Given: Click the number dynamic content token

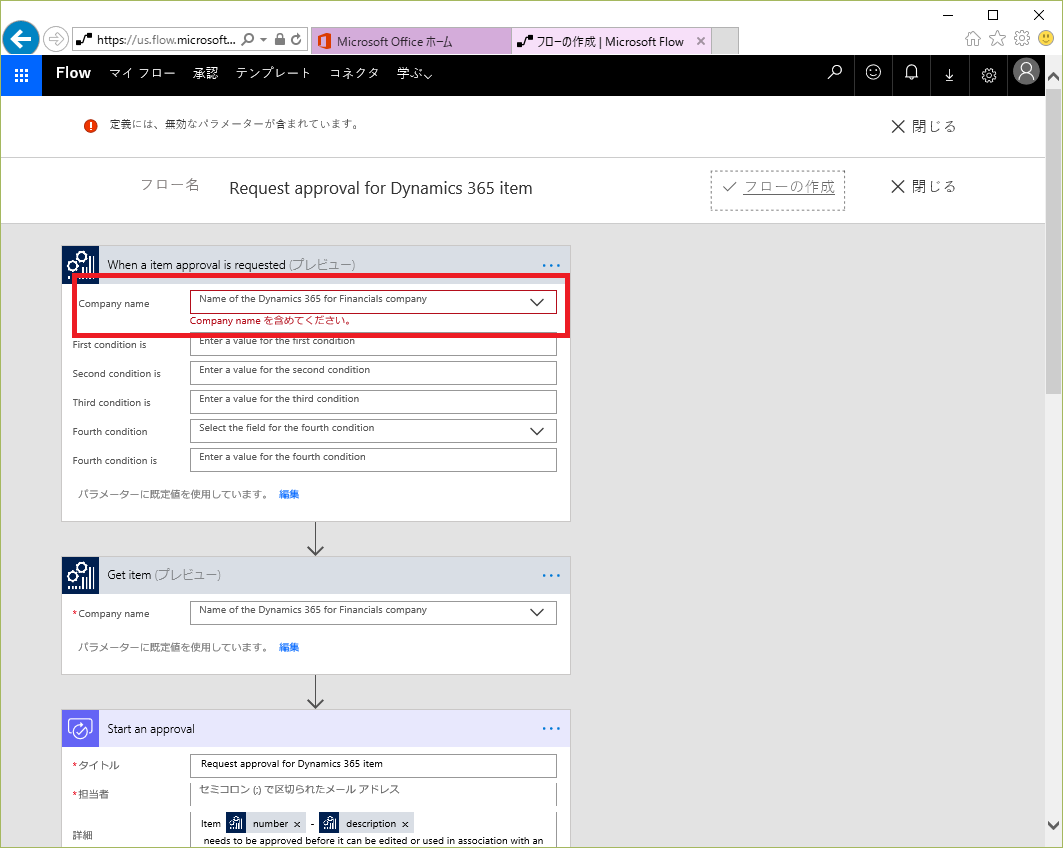Looking at the screenshot, I should [x=264, y=824].
